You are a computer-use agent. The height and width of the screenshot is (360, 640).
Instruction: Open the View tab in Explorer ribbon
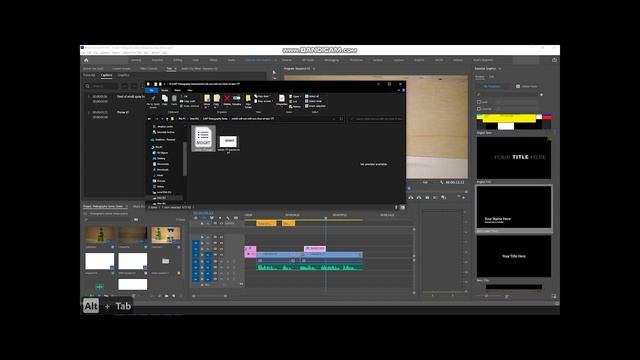(189, 90)
